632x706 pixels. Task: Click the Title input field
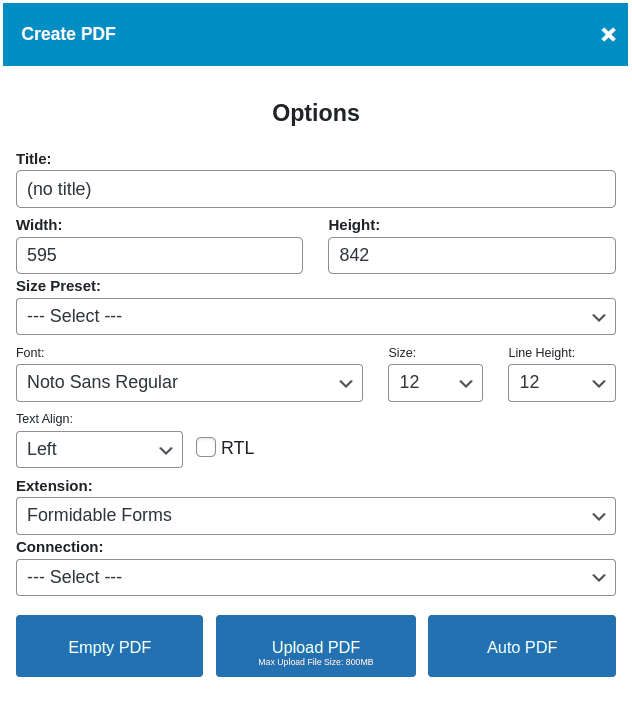(x=315, y=189)
